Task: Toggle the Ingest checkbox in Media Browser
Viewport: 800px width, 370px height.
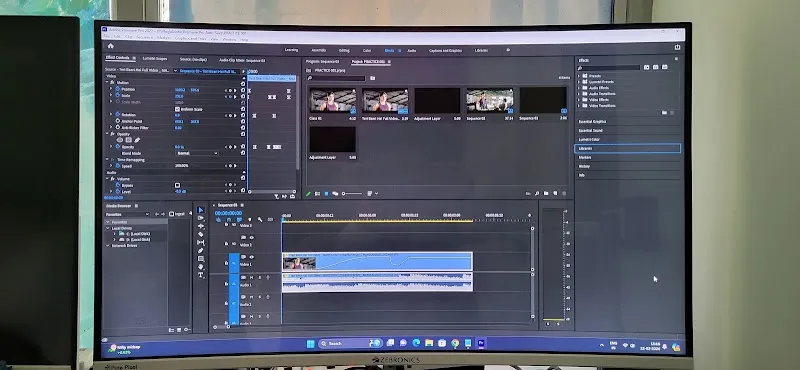Action: tap(172, 214)
